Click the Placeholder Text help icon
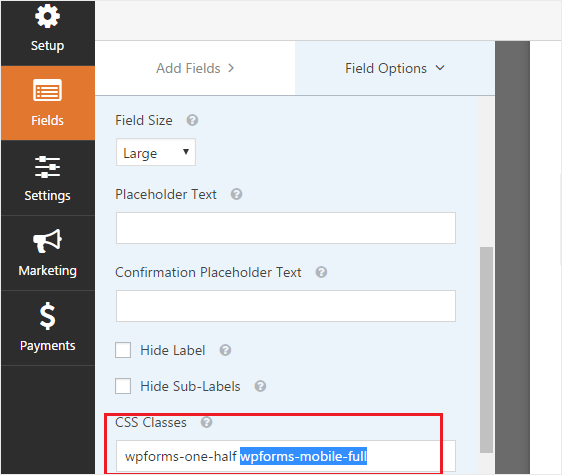The image size is (562, 475). pyautogui.click(x=236, y=194)
